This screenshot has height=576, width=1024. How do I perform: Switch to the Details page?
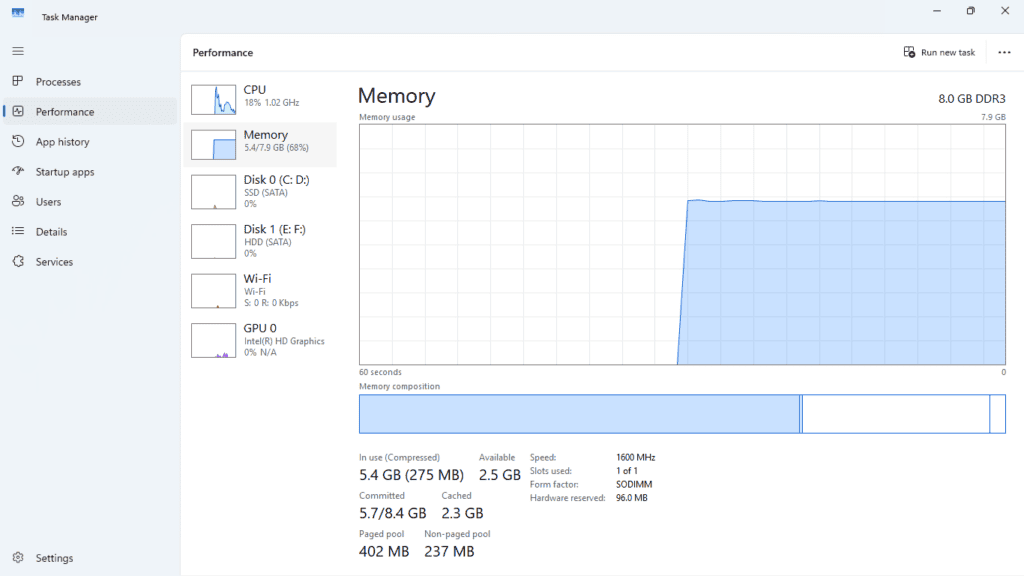tap(90, 232)
